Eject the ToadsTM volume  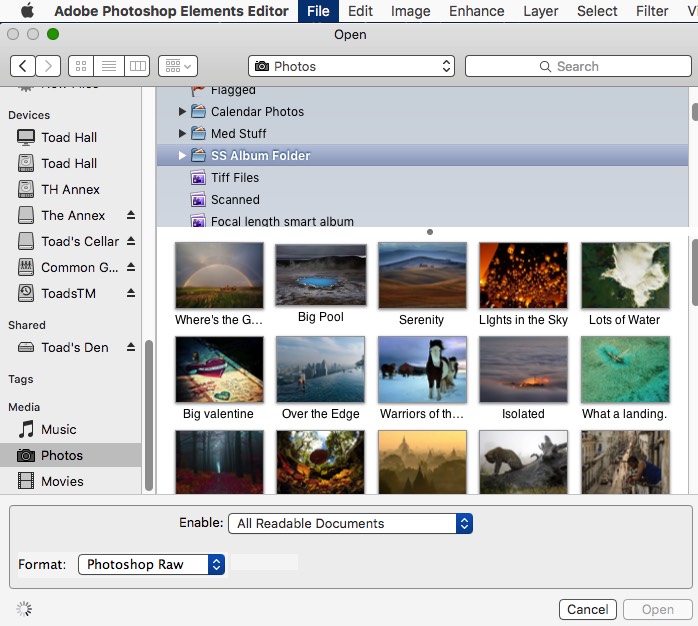(131, 294)
